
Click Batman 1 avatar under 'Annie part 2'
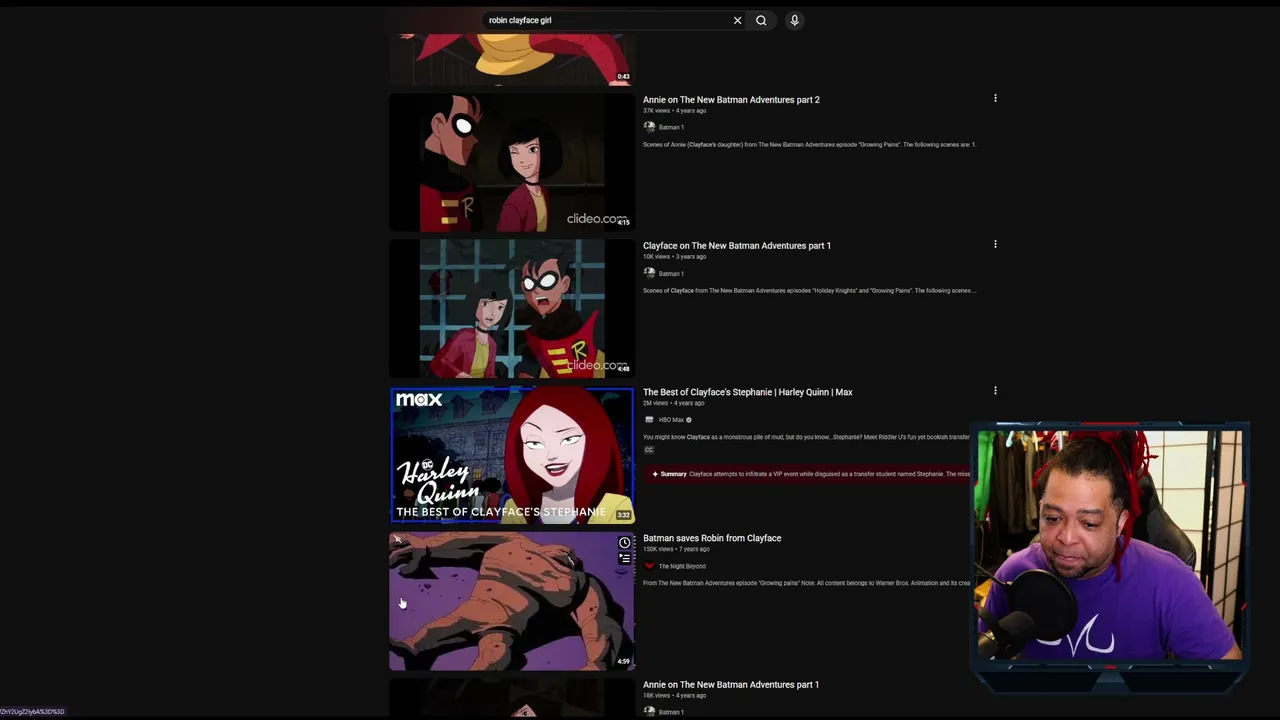click(x=649, y=127)
